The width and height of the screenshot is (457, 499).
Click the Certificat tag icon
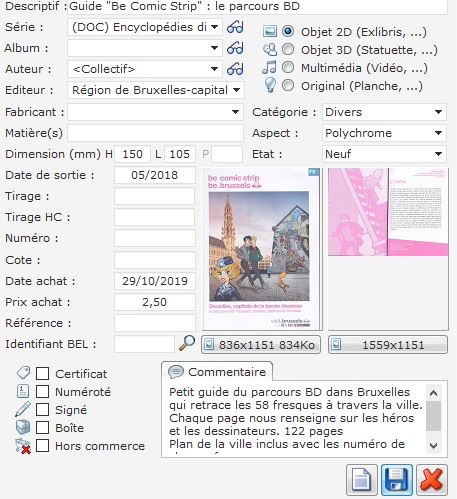pos(23,373)
